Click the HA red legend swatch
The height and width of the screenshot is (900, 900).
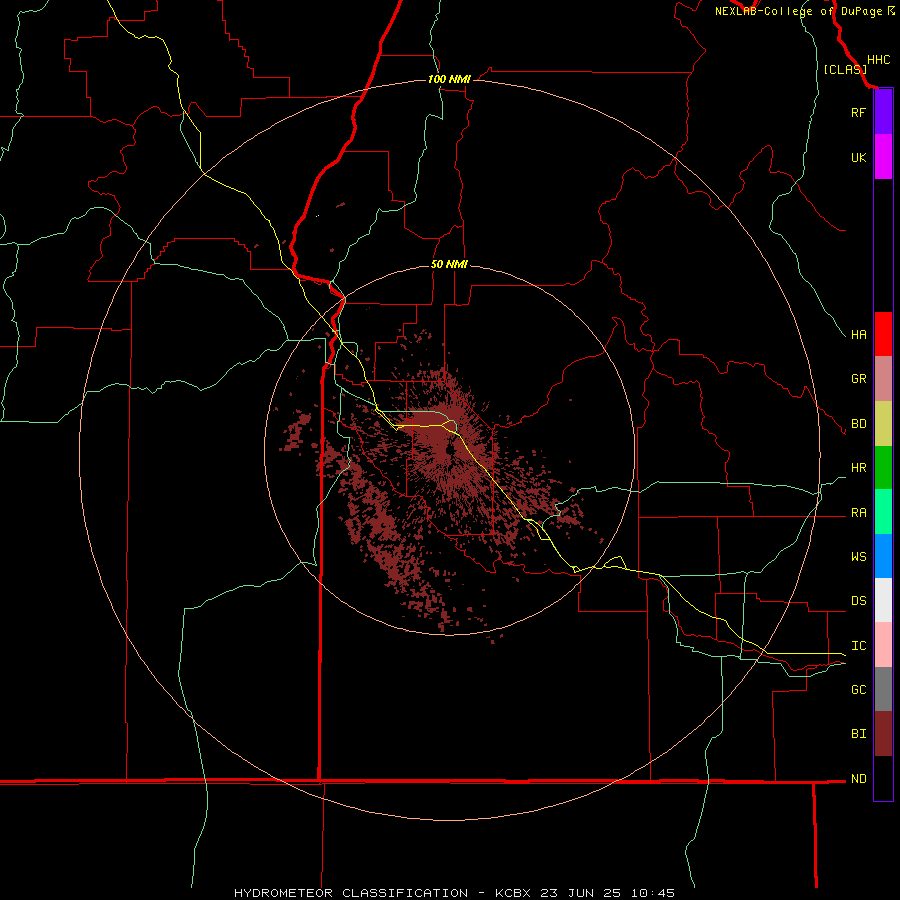click(x=883, y=334)
